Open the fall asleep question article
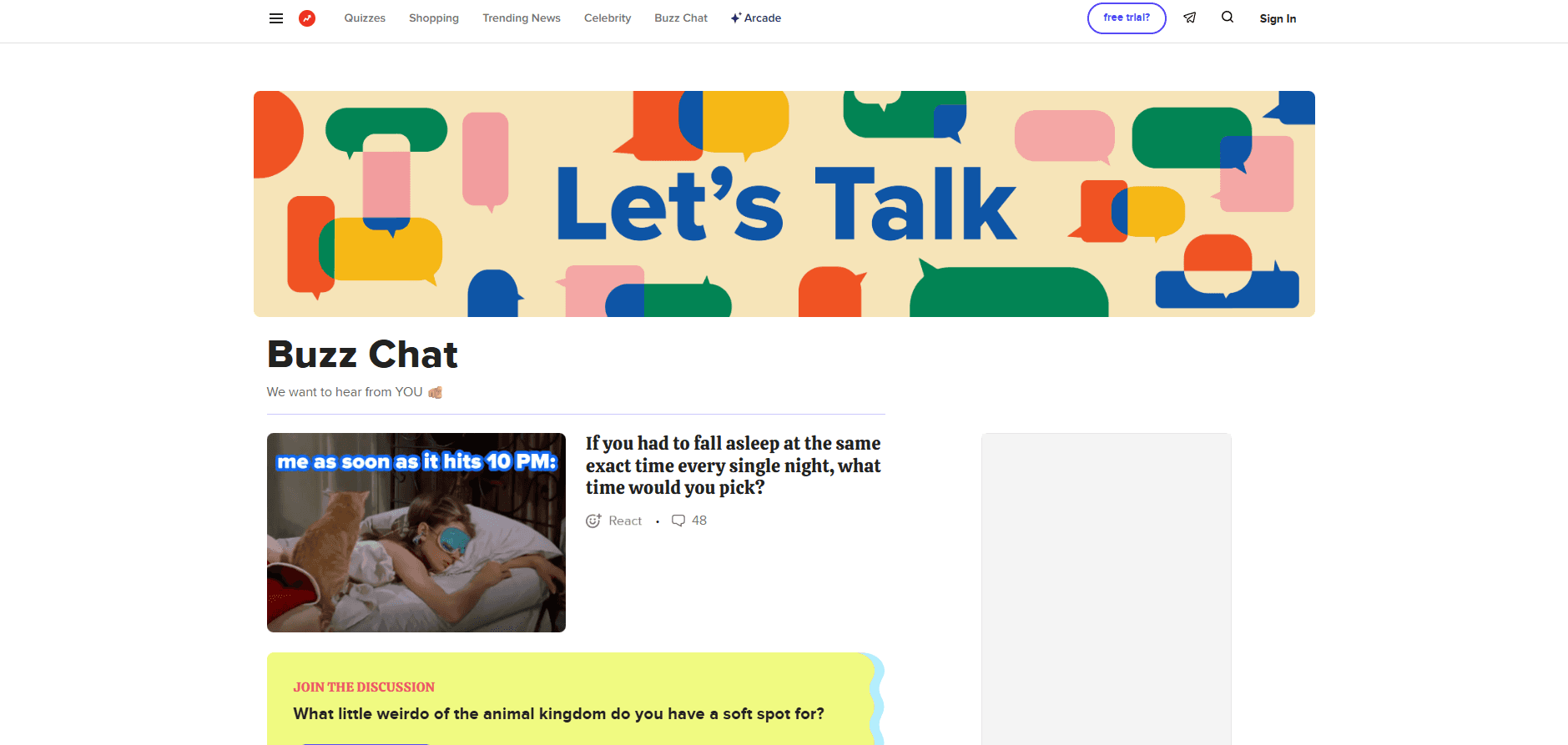 pyautogui.click(x=734, y=466)
